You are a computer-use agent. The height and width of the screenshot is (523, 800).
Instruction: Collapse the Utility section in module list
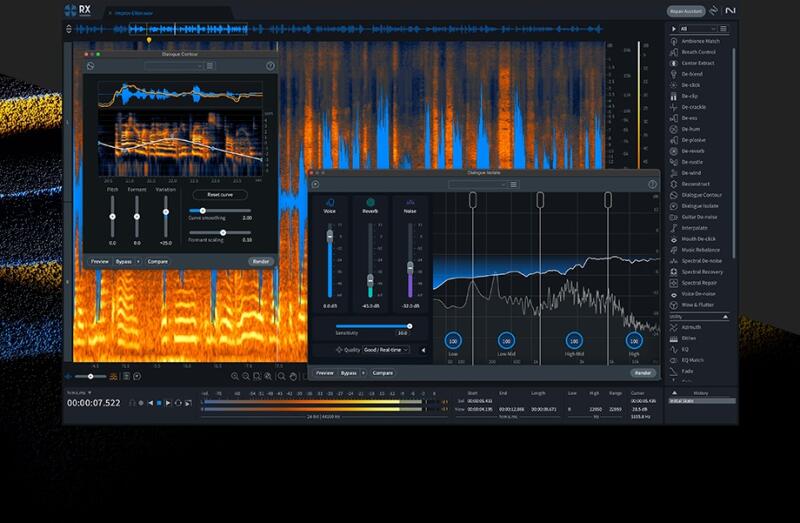(x=727, y=316)
